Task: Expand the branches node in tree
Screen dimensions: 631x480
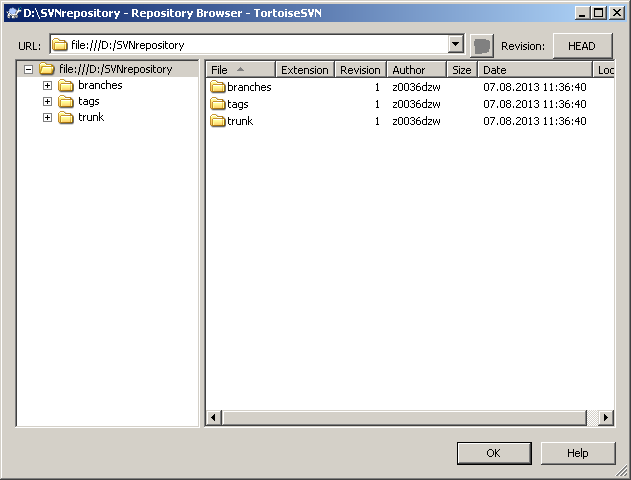Action: (47, 86)
